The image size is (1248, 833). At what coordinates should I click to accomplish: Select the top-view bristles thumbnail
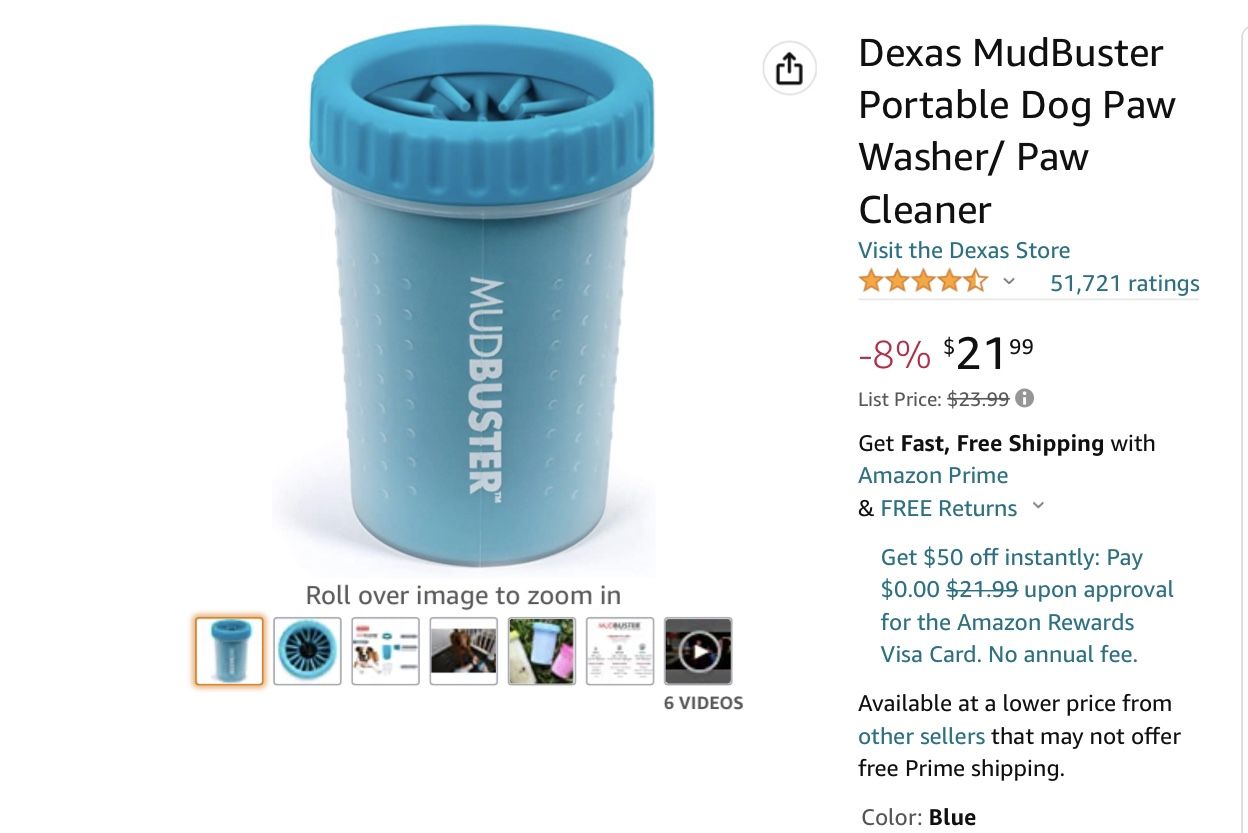pyautogui.click(x=307, y=651)
